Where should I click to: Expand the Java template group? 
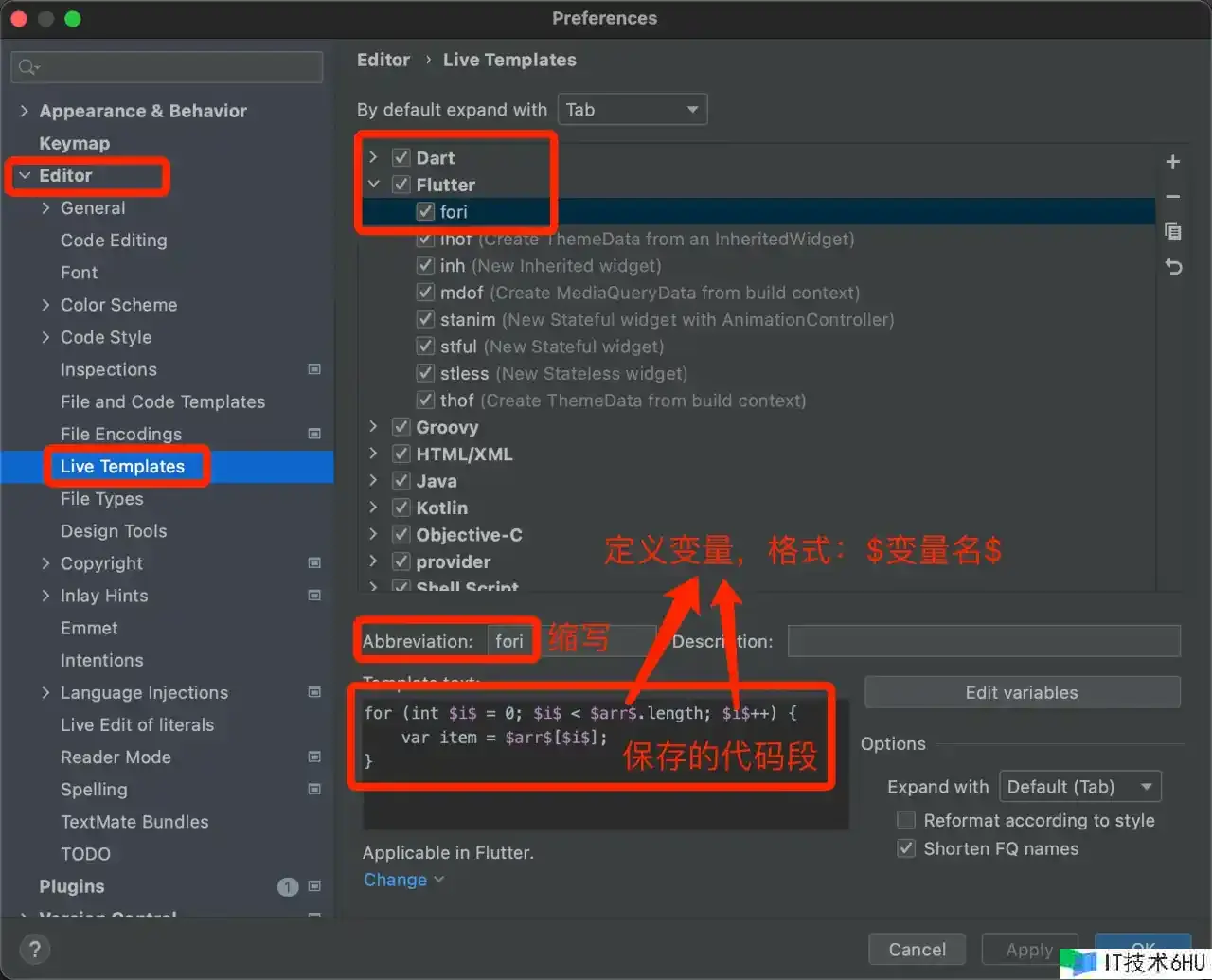[373, 481]
